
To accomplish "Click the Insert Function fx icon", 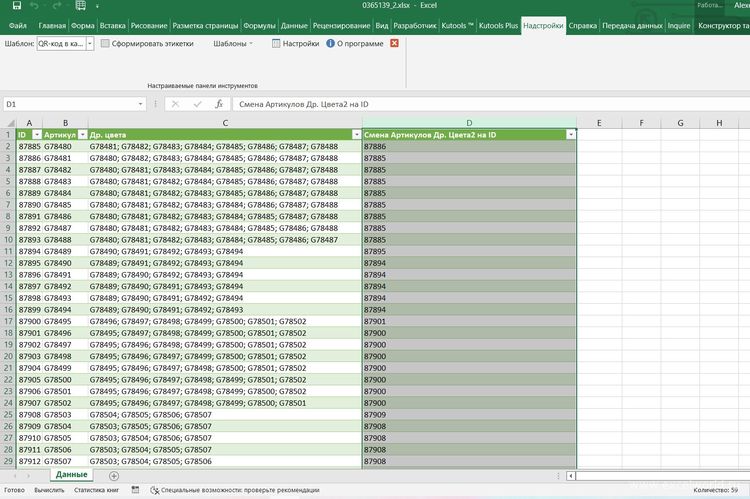I will click(x=219, y=104).
